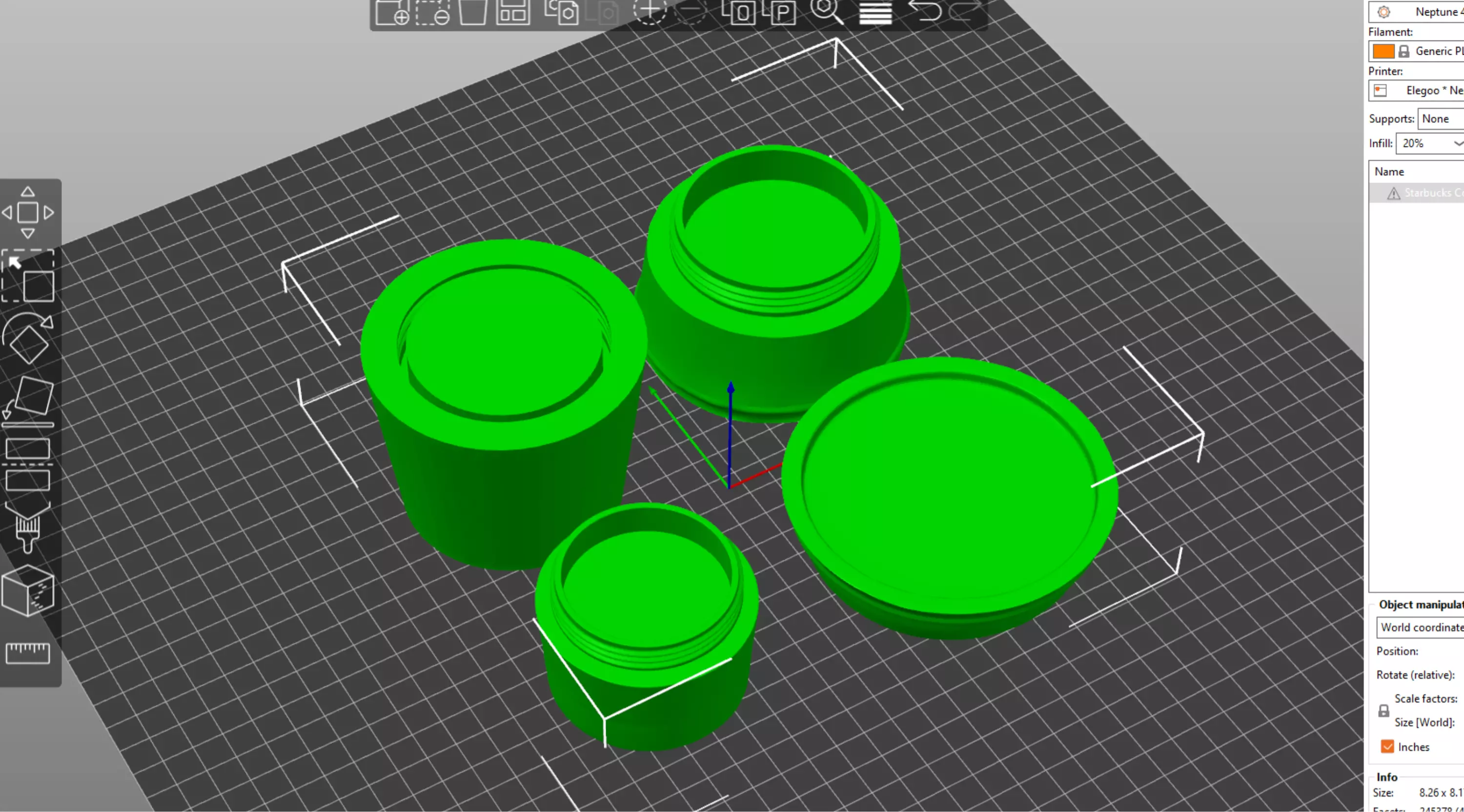
Task: Click the warning icon on Starbucks object
Action: point(1394,193)
